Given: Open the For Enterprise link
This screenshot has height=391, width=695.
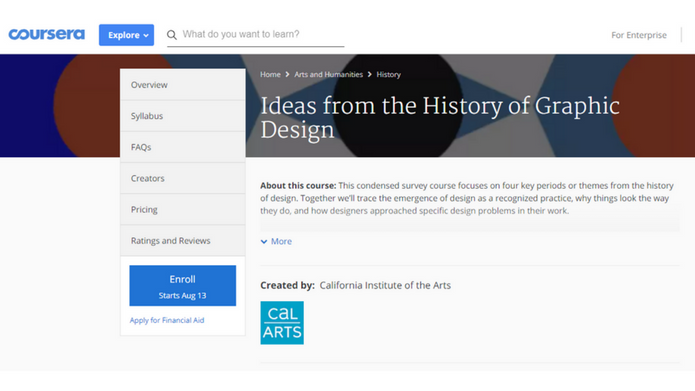Looking at the screenshot, I should pos(639,35).
